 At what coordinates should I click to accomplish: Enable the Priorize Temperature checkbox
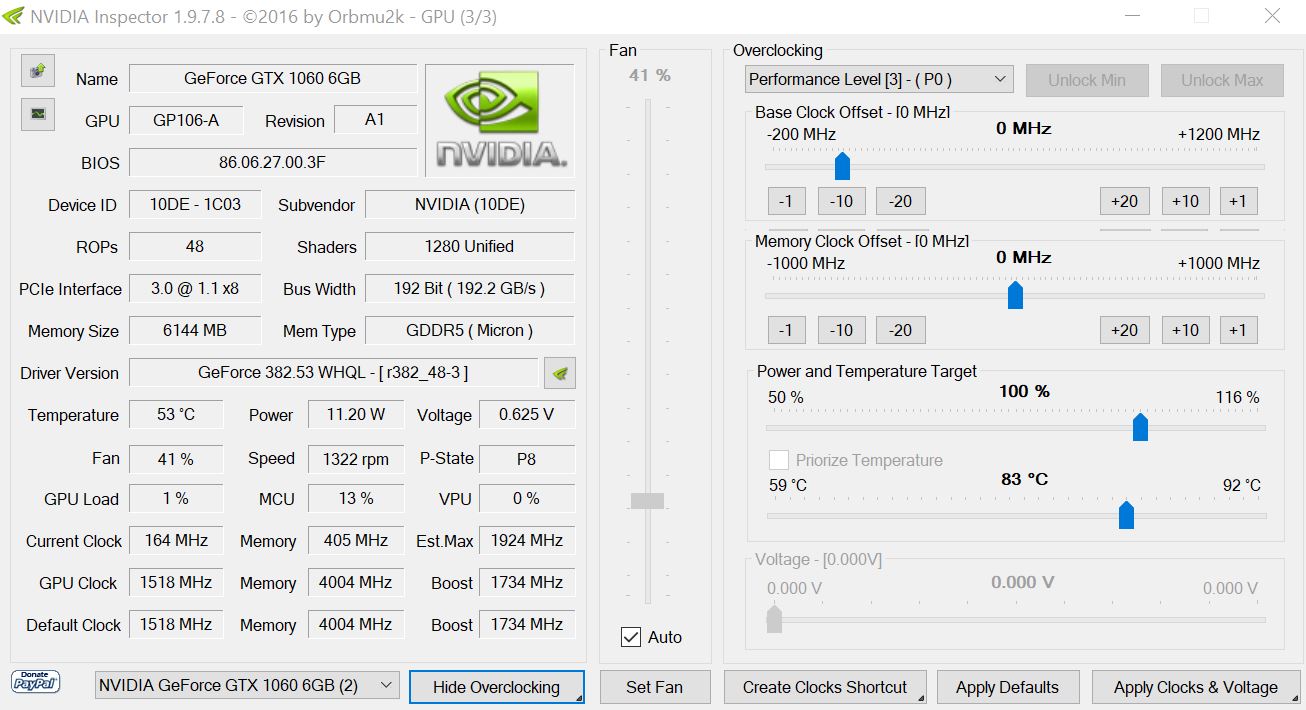pyautogui.click(x=779, y=460)
